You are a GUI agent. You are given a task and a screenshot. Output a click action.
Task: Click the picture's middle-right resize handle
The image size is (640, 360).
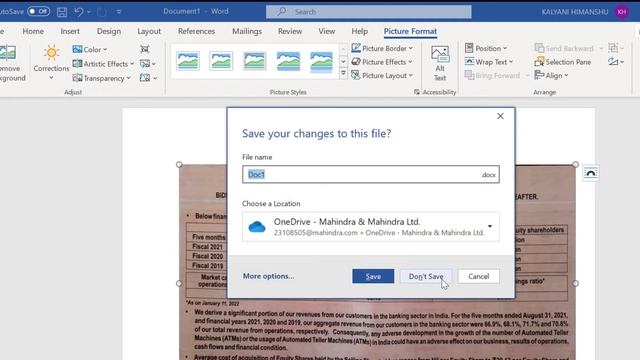click(x=576, y=283)
